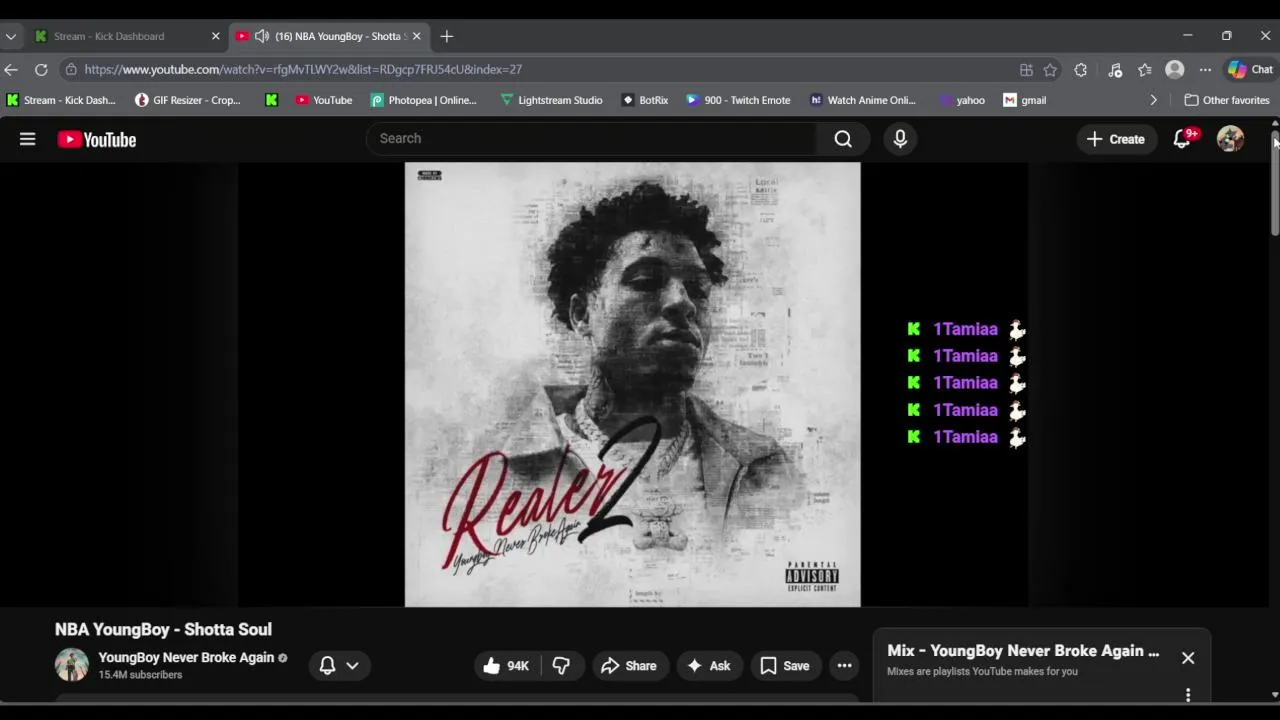This screenshot has height=720, width=1280.
Task: Go back to previous page
Action: click(11, 70)
